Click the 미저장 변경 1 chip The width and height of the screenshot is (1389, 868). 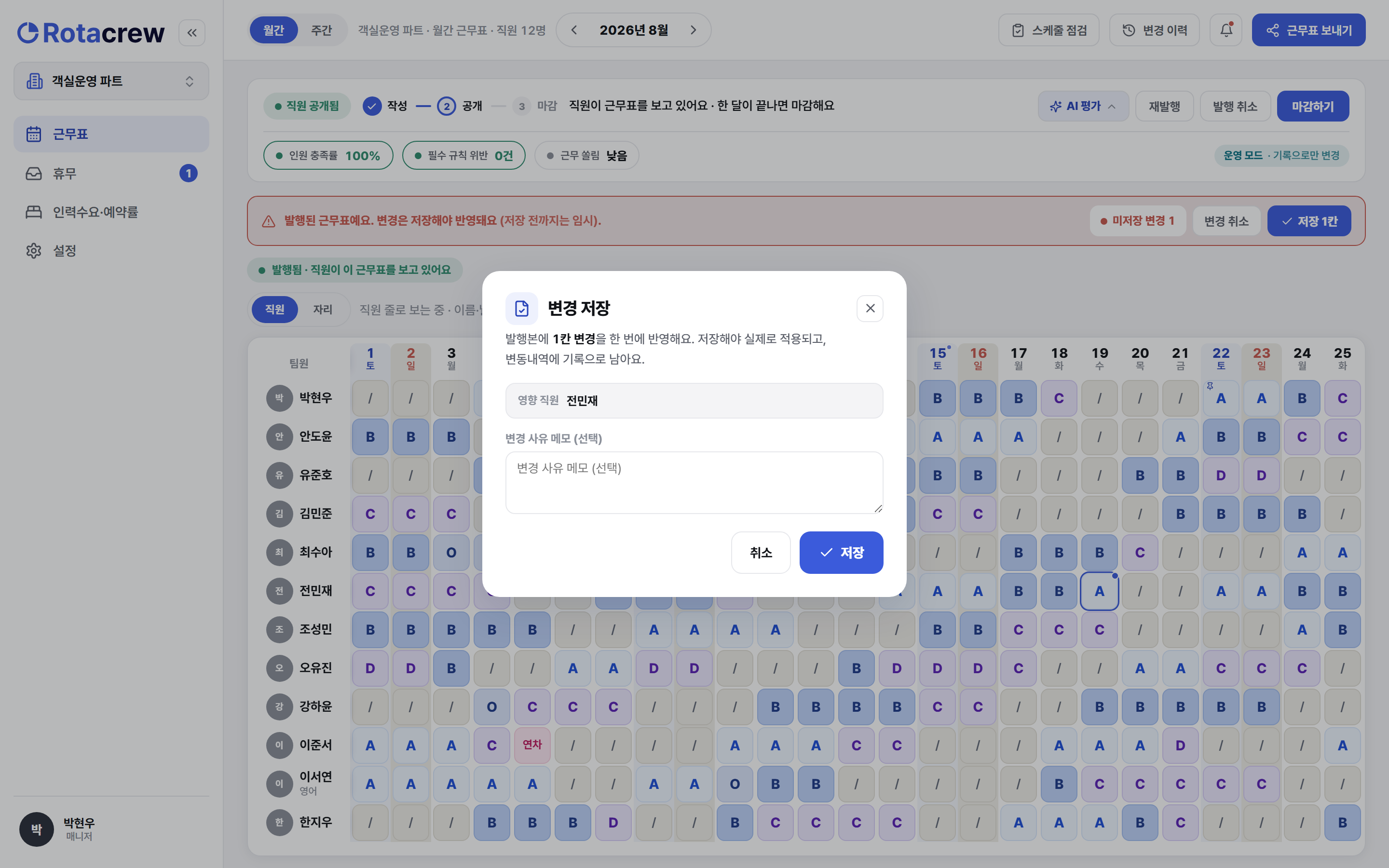coord(1138,221)
